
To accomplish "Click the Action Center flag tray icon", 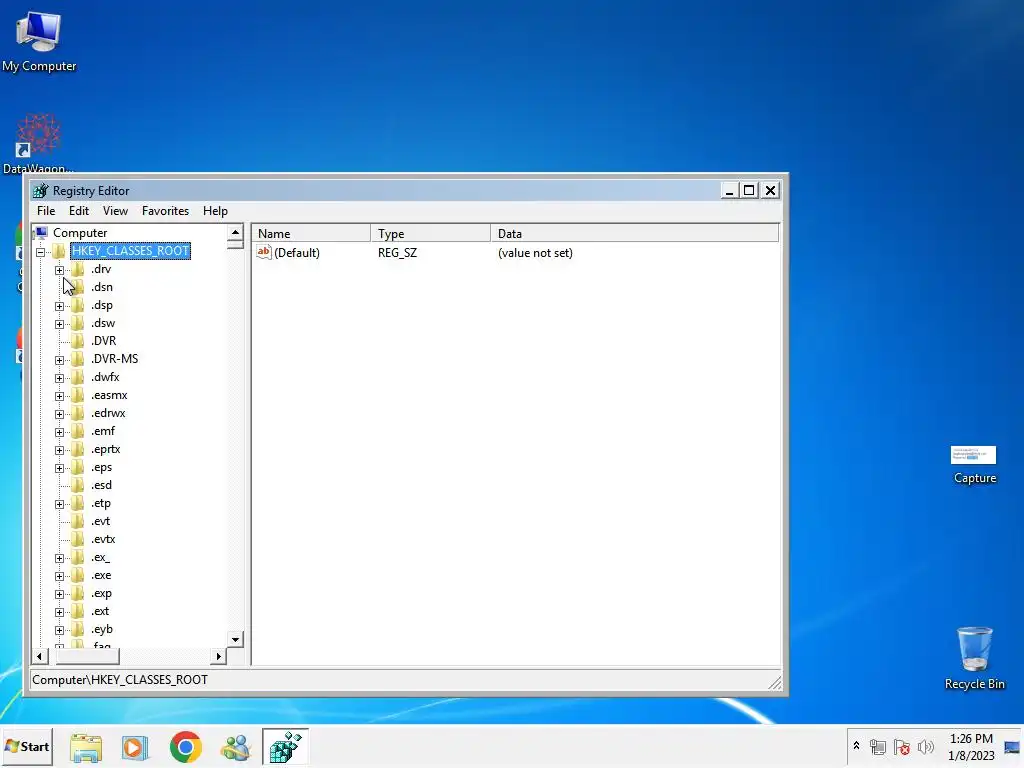I will tap(902, 746).
